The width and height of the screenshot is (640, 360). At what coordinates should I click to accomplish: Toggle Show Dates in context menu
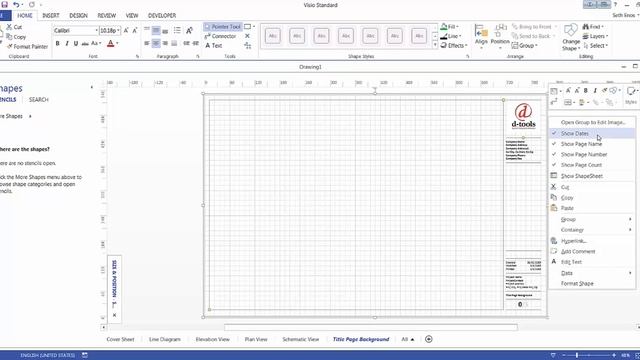(x=591, y=133)
